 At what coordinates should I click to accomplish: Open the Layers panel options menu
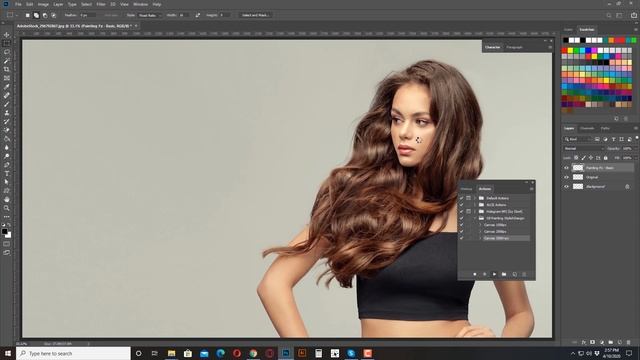click(x=636, y=128)
